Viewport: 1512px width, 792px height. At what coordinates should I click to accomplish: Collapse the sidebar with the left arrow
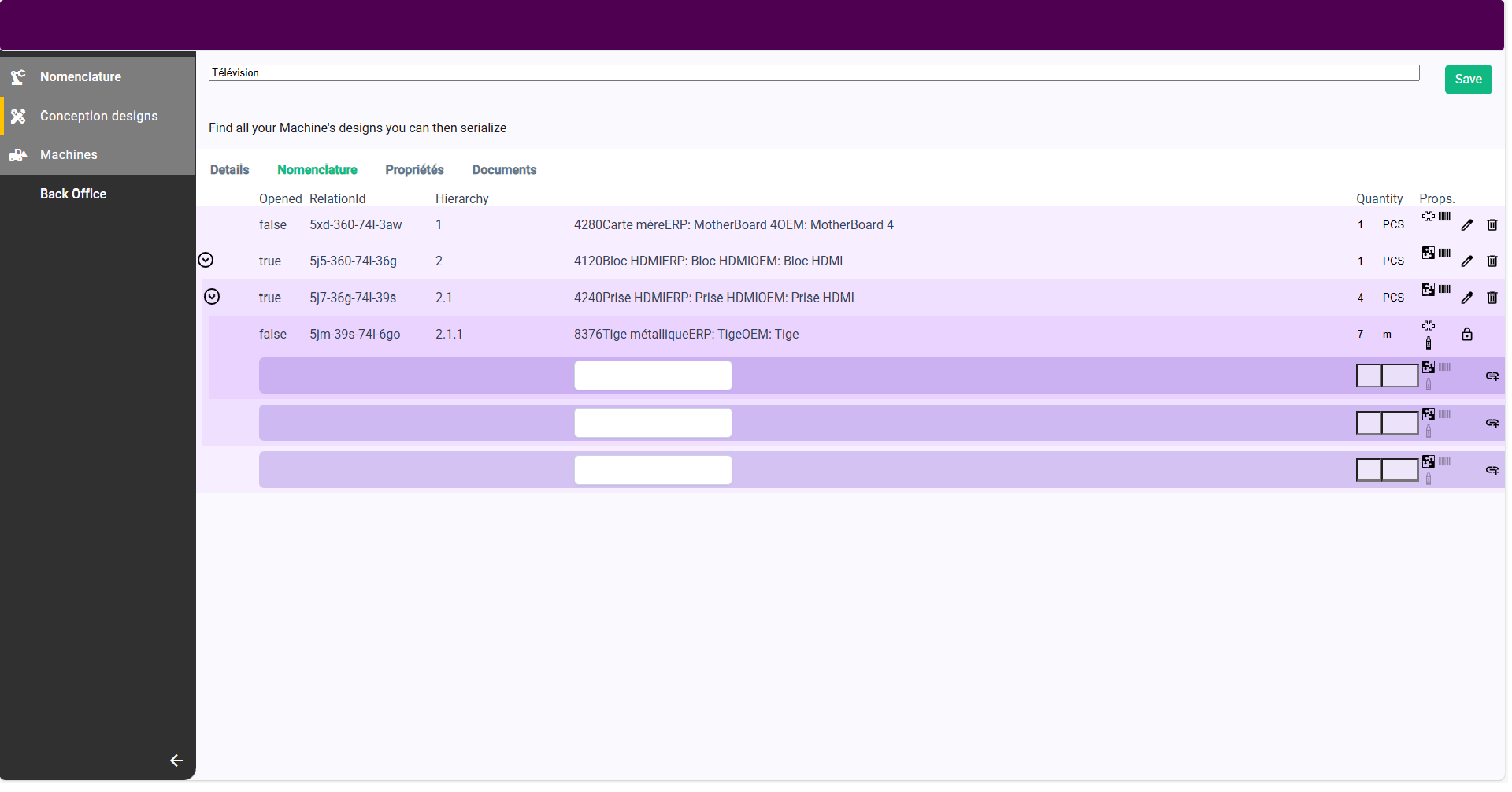[176, 761]
